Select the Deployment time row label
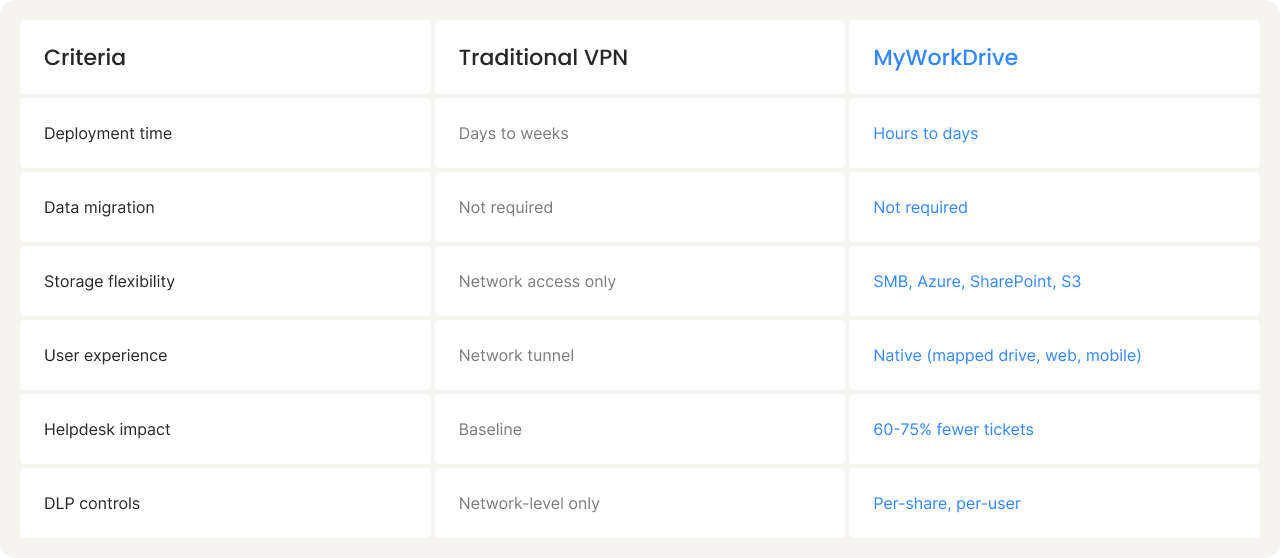This screenshot has height=558, width=1280. (108, 134)
